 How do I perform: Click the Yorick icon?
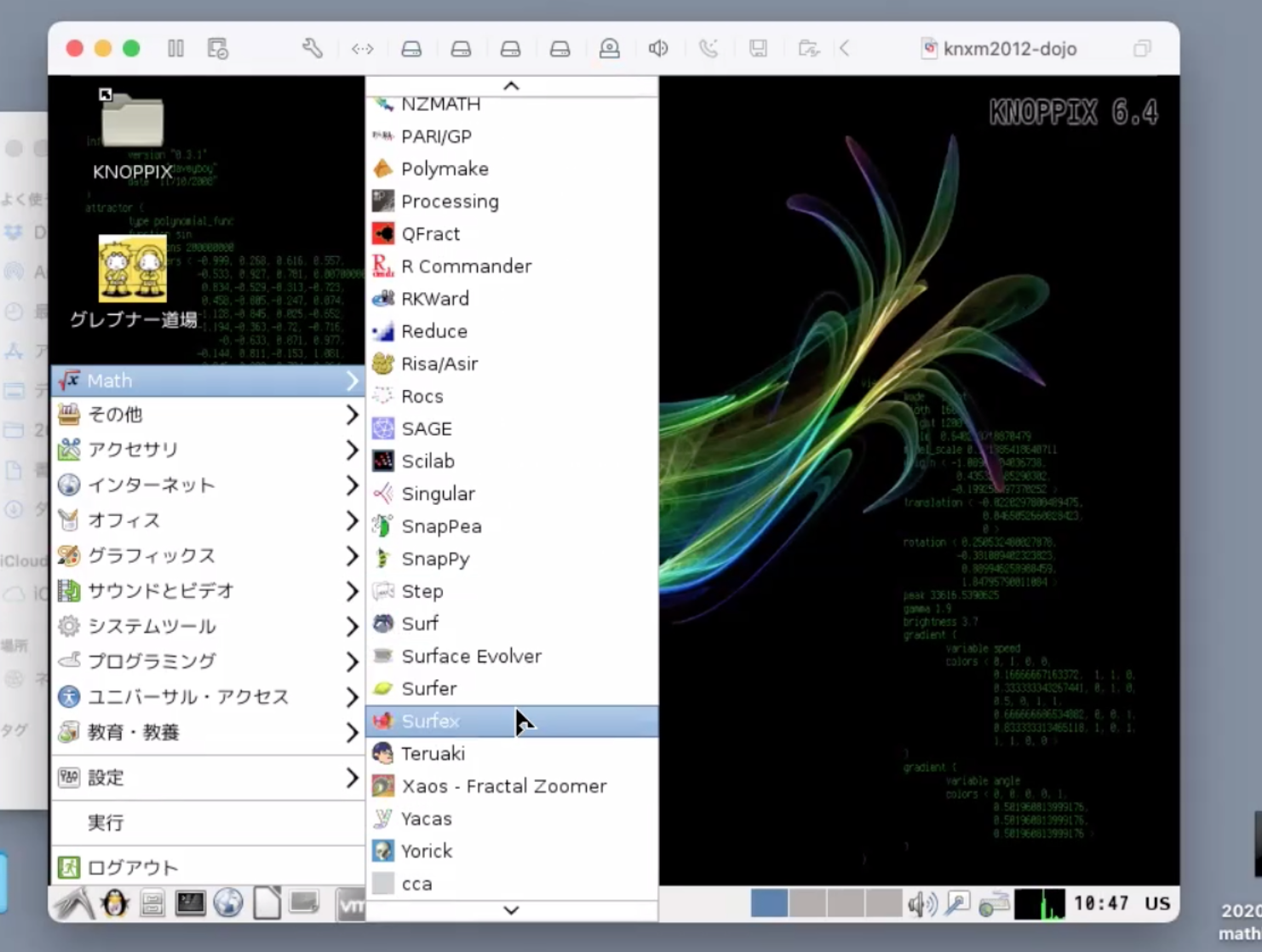pyautogui.click(x=383, y=851)
